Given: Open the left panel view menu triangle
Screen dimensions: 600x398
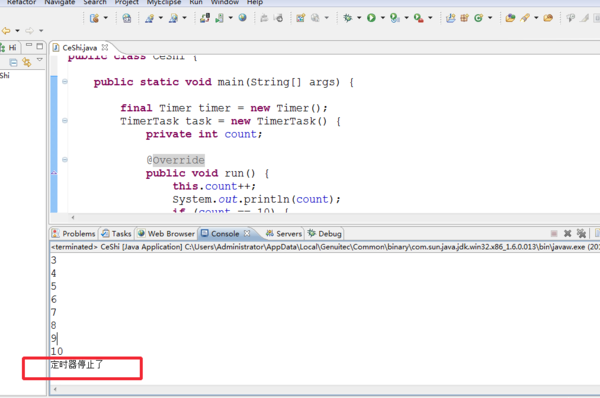Looking at the screenshot, I should point(39,60).
